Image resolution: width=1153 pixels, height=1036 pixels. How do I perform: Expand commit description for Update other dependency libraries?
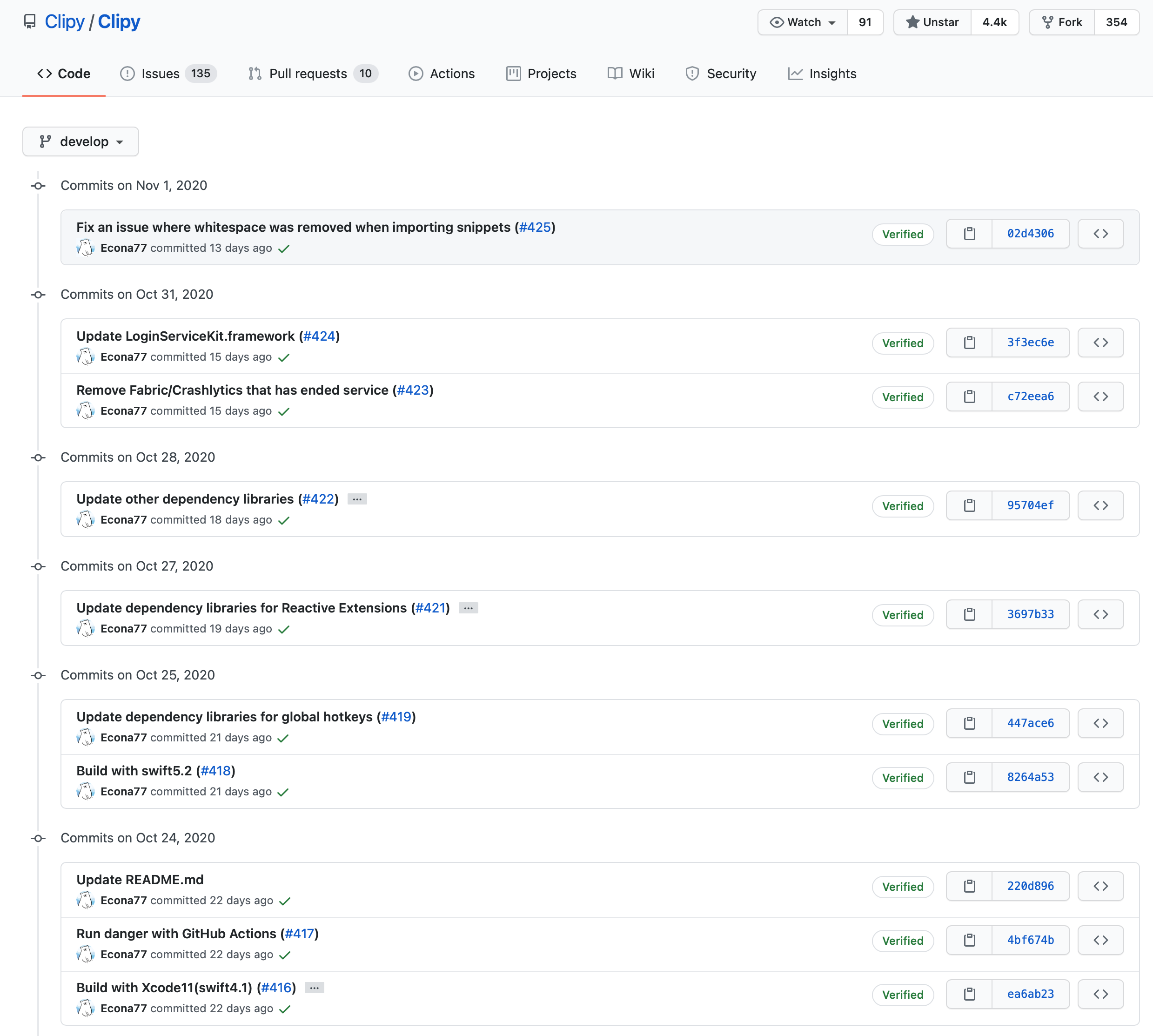pos(357,499)
